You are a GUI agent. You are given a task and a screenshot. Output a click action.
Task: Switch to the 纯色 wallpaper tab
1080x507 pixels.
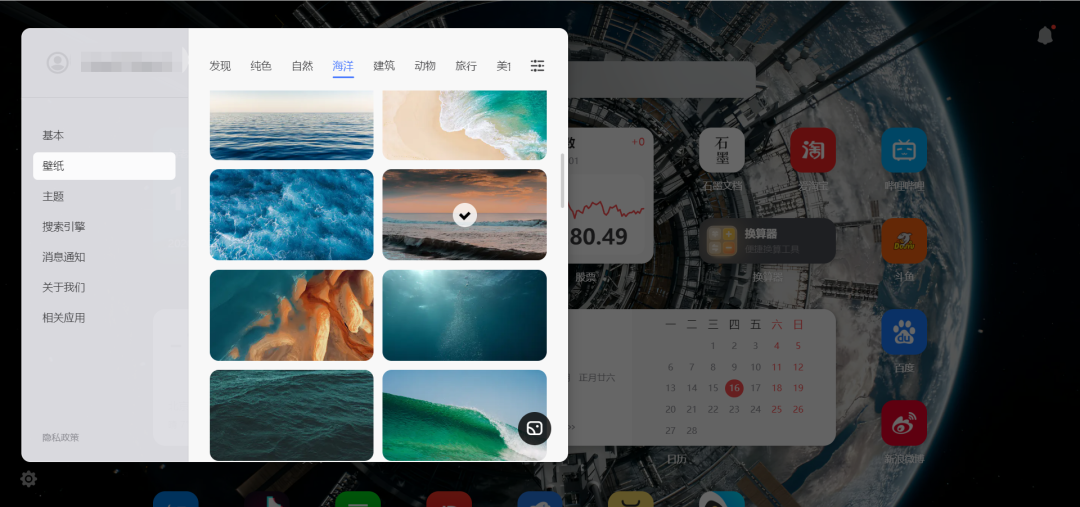coord(261,66)
